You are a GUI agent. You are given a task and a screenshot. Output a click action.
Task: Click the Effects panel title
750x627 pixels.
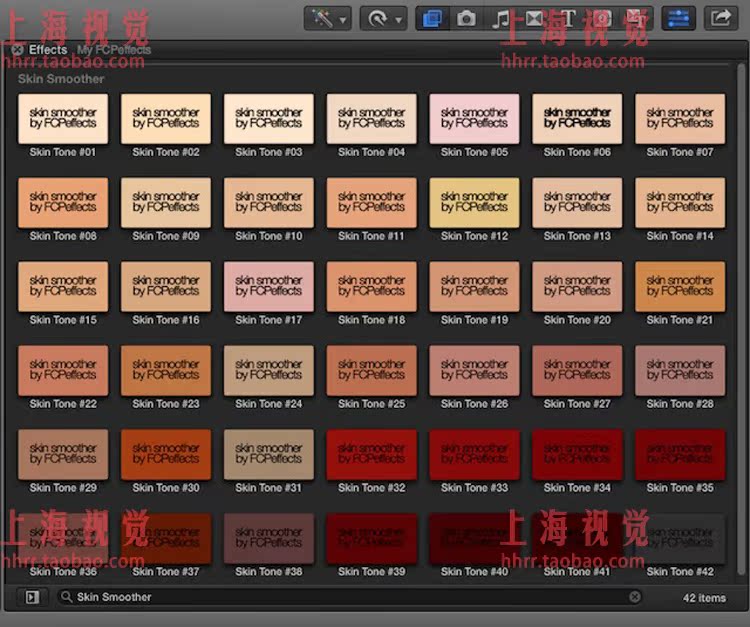(48, 50)
